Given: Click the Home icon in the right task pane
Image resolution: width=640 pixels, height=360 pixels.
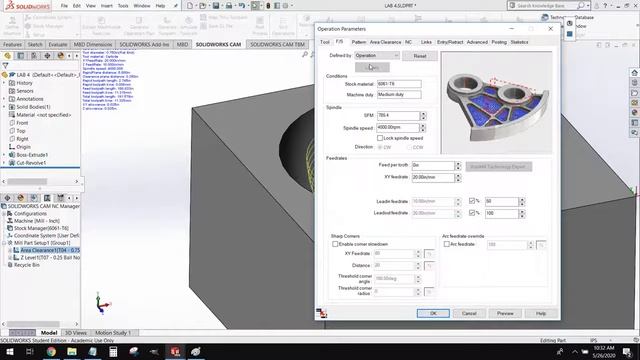Looking at the screenshot, I should (x=634, y=73).
